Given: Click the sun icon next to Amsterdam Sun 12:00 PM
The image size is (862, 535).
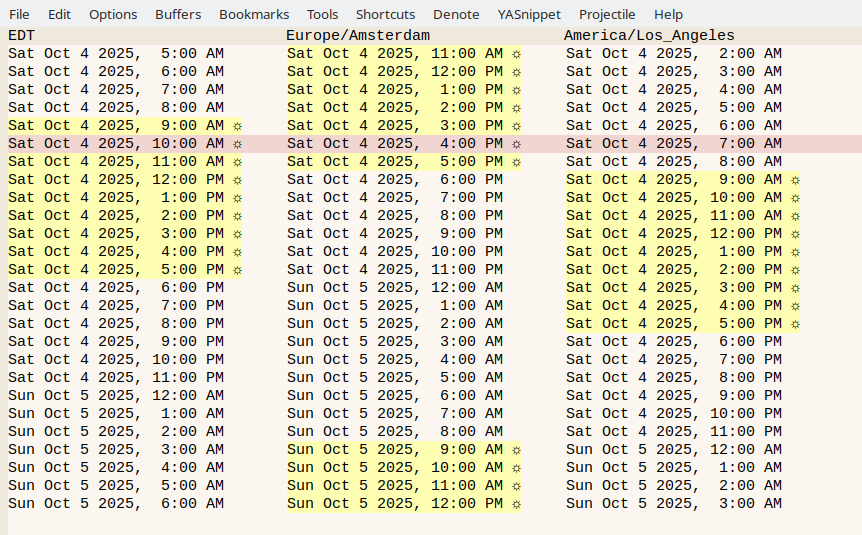Looking at the screenshot, I should tap(516, 504).
